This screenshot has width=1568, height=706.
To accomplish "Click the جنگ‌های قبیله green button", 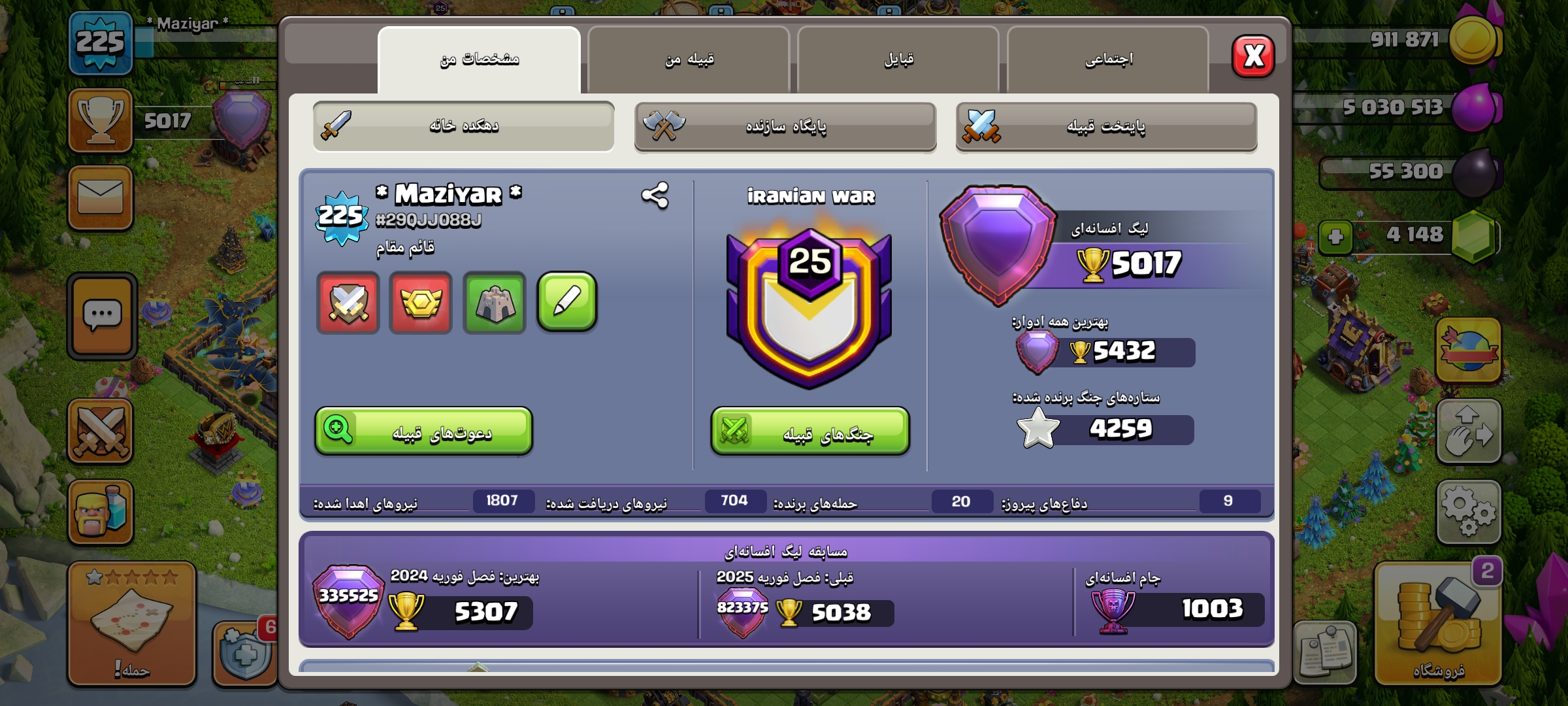I will click(x=810, y=431).
